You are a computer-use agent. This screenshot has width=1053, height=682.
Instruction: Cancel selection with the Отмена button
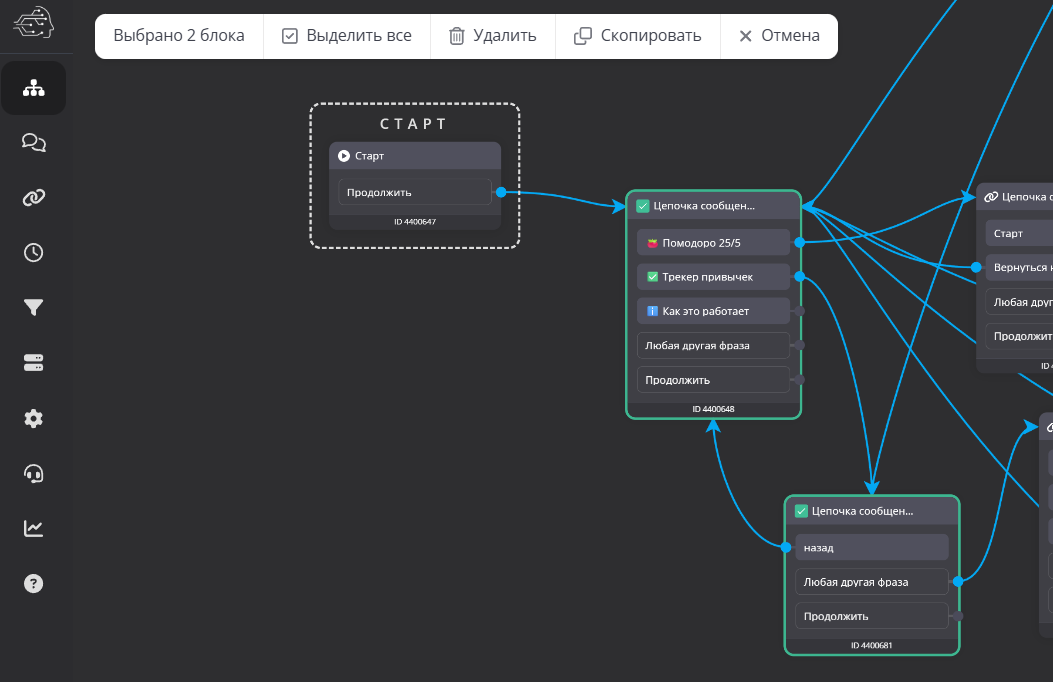[x=779, y=36]
